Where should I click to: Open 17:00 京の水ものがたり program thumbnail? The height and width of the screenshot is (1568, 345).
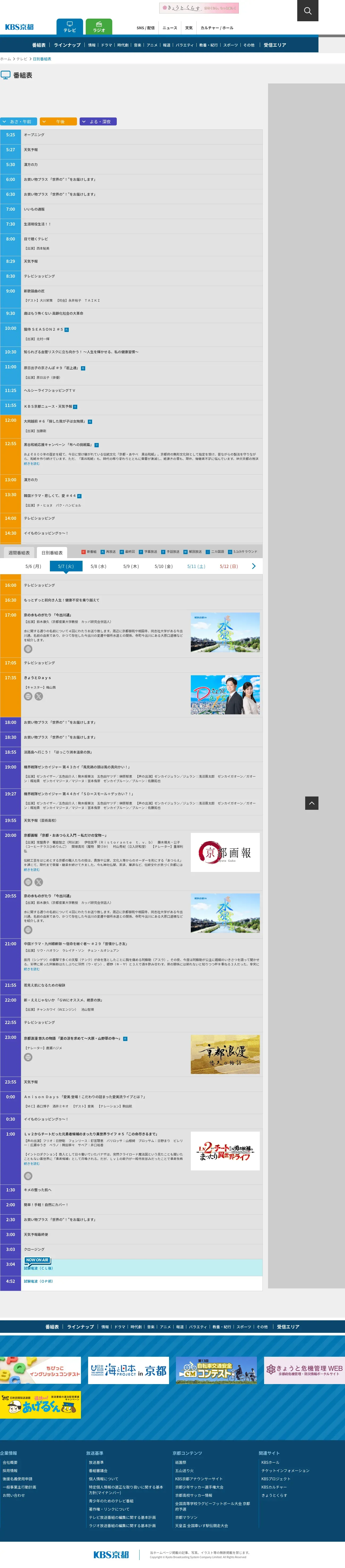click(225, 633)
